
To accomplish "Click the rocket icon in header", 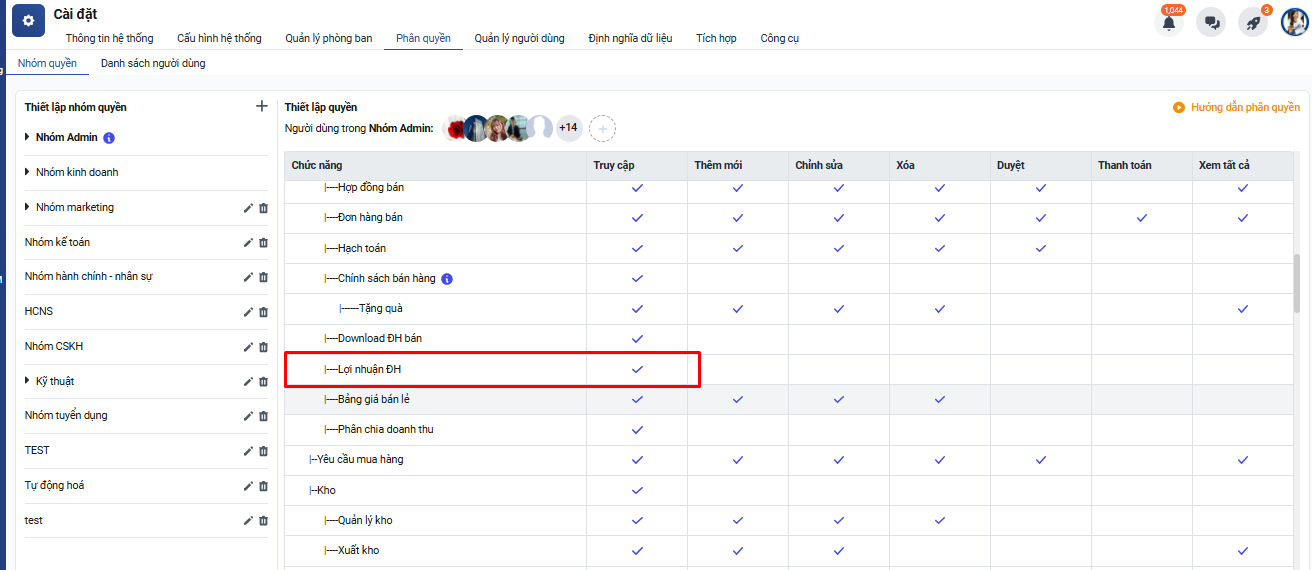I will coord(1253,23).
